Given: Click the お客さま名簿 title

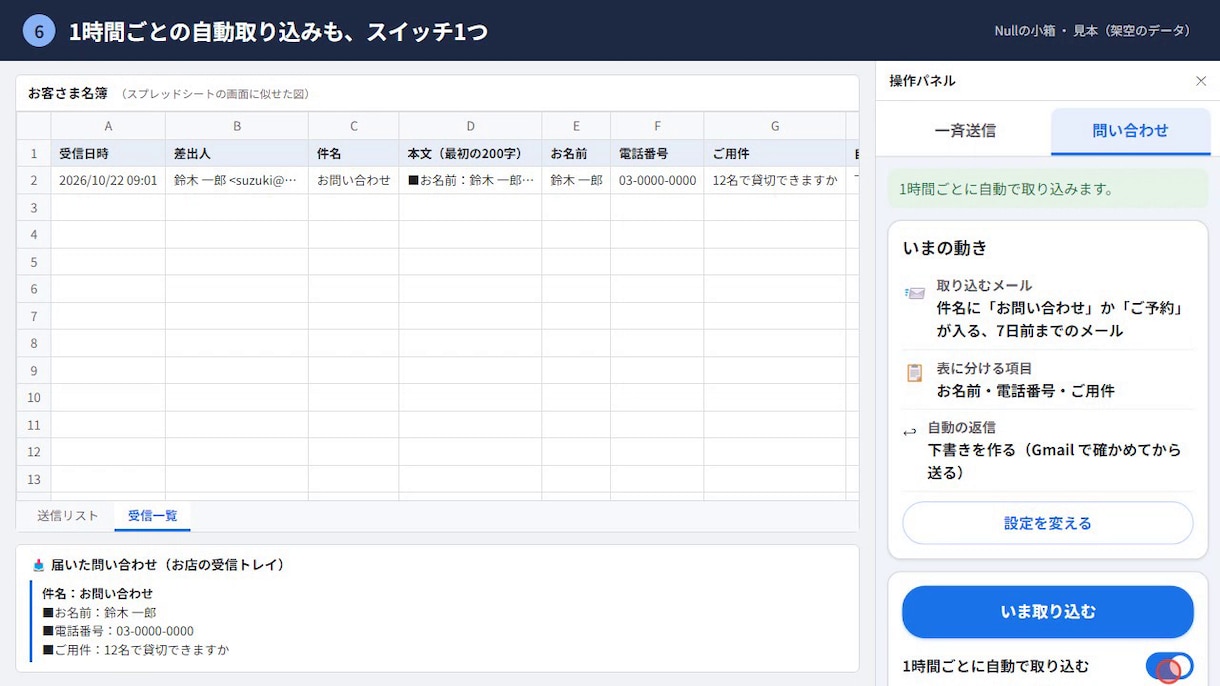Looking at the screenshot, I should click(68, 93).
